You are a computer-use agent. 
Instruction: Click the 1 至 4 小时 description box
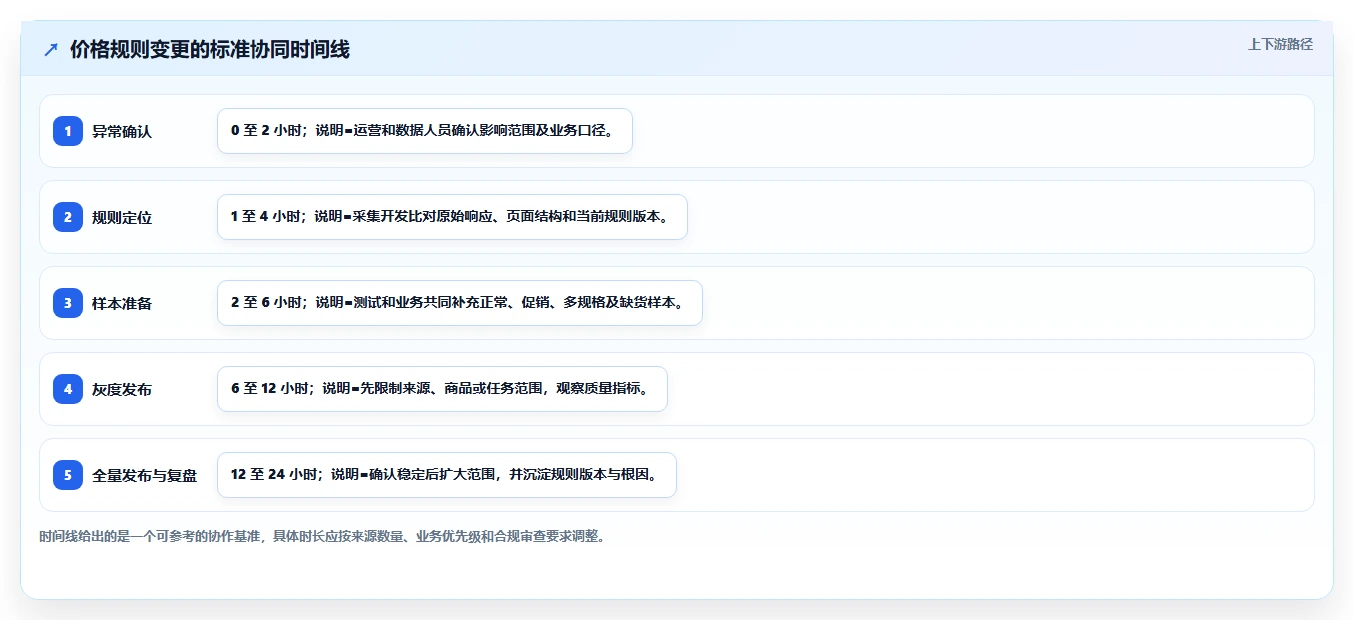point(452,217)
